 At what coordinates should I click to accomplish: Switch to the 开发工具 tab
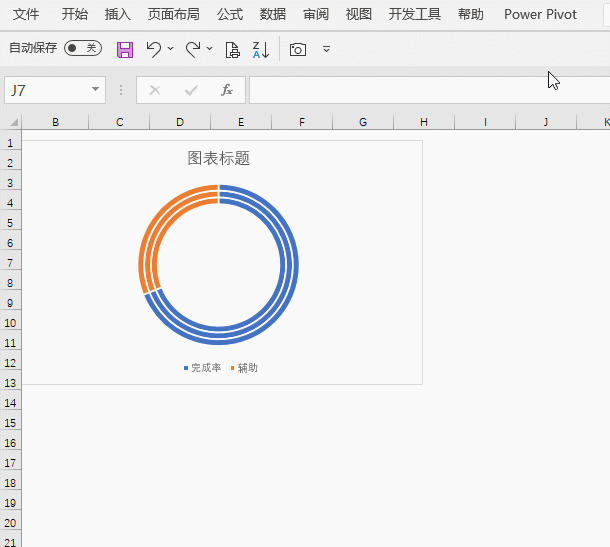(415, 14)
